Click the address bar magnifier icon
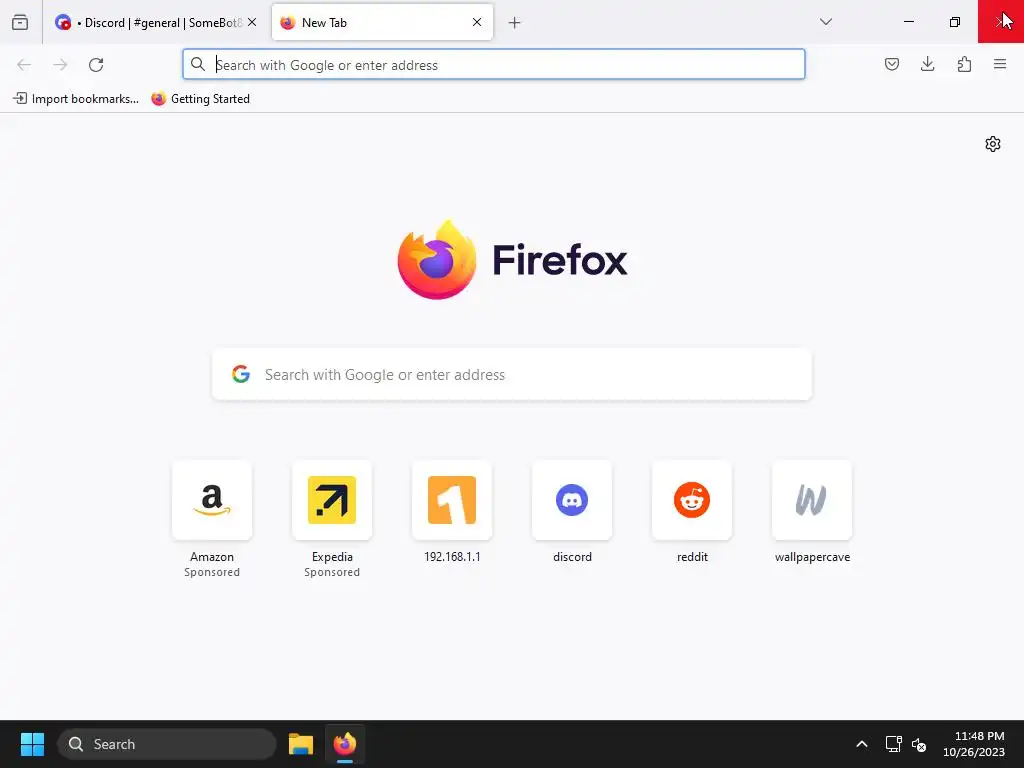The image size is (1024, 768). [197, 64]
